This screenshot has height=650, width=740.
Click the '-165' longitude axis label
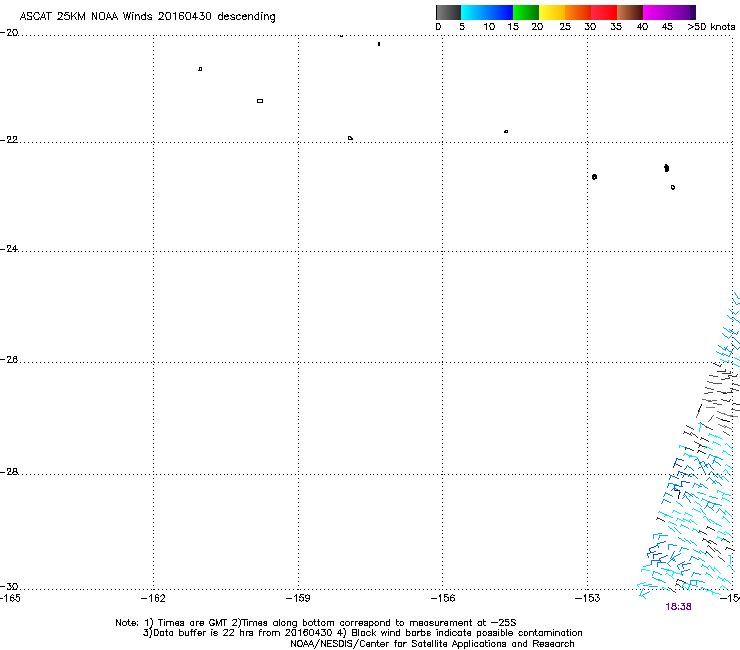[10, 599]
